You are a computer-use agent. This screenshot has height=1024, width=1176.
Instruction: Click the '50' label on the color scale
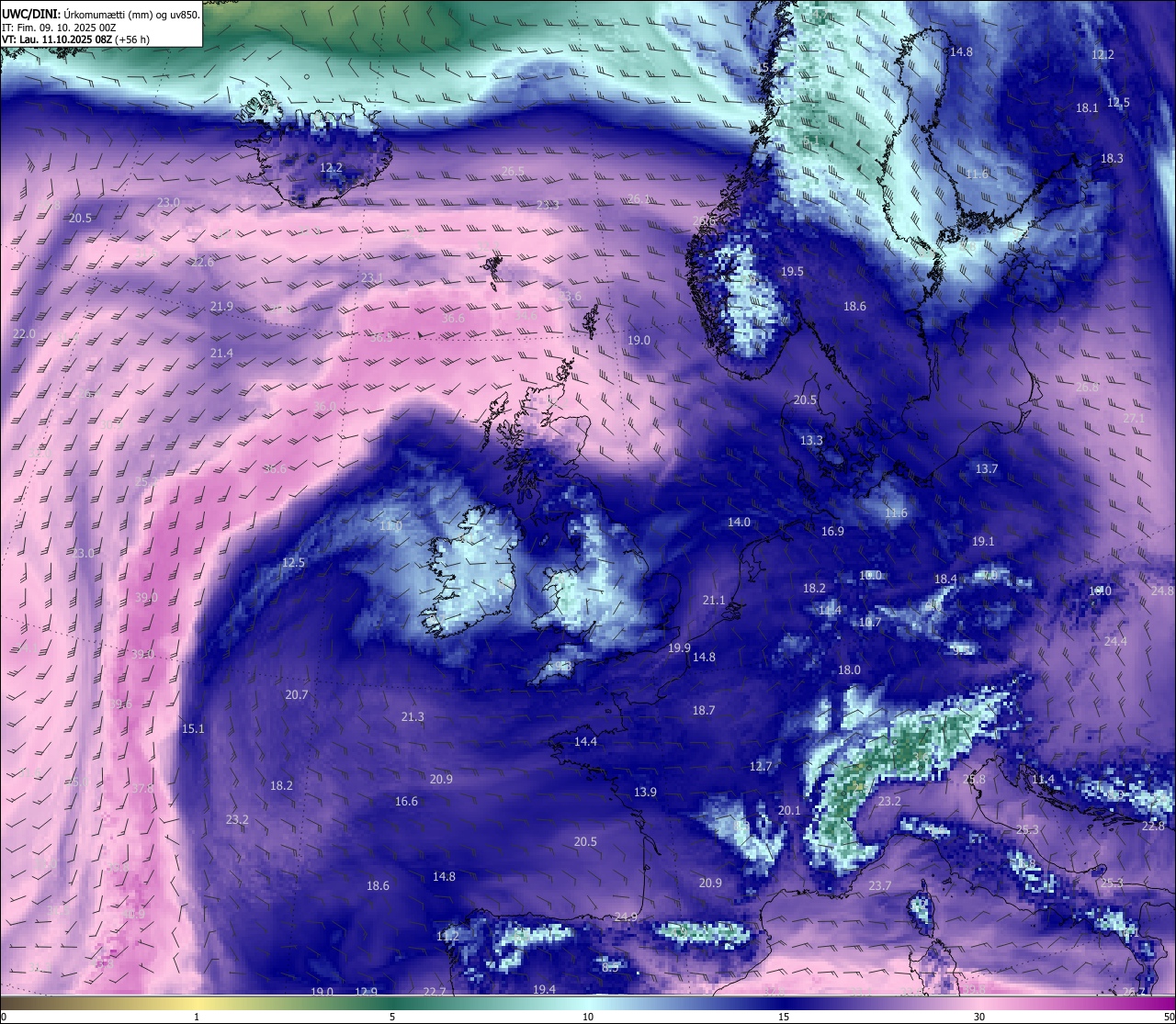pyautogui.click(x=1168, y=1017)
